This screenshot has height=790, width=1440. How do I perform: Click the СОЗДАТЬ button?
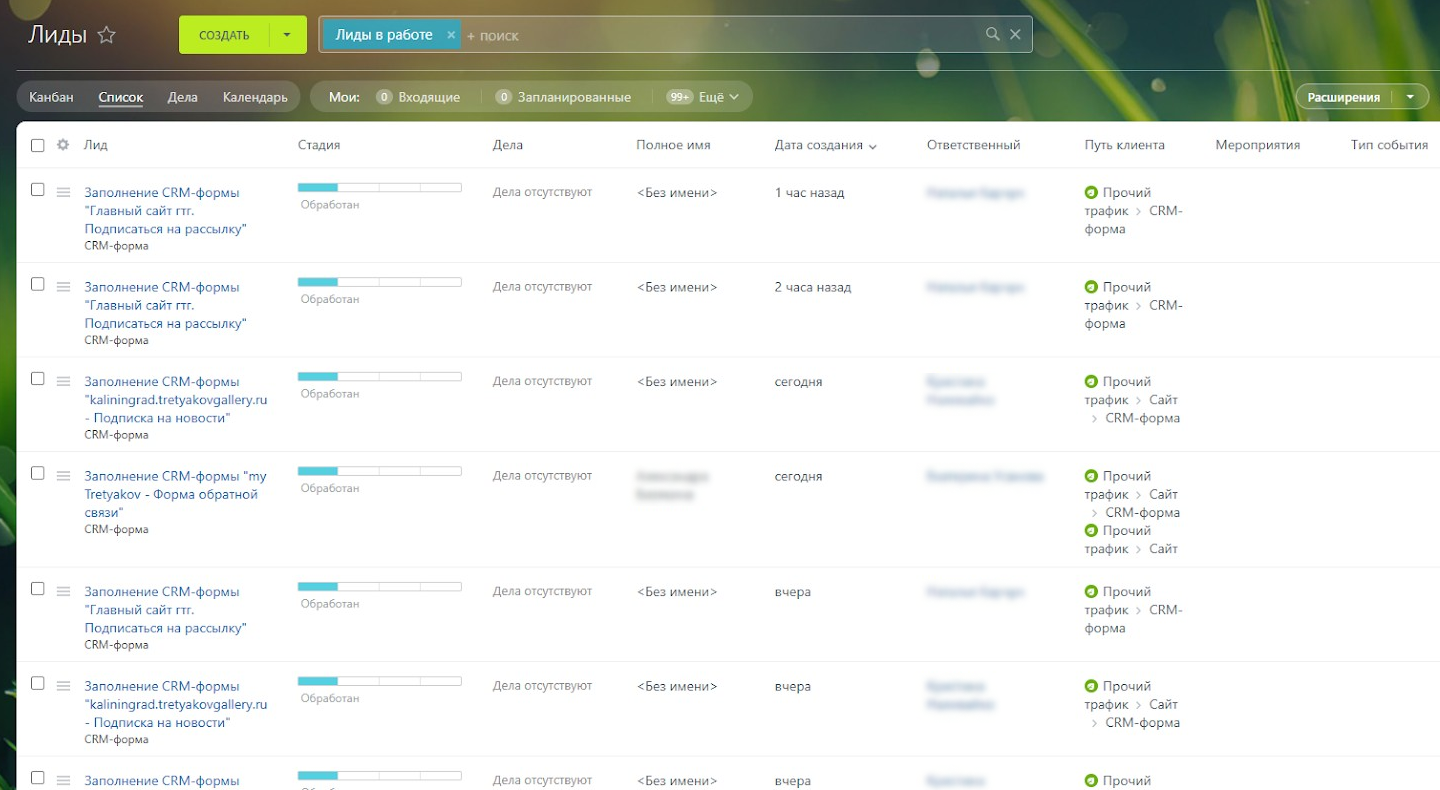224,35
